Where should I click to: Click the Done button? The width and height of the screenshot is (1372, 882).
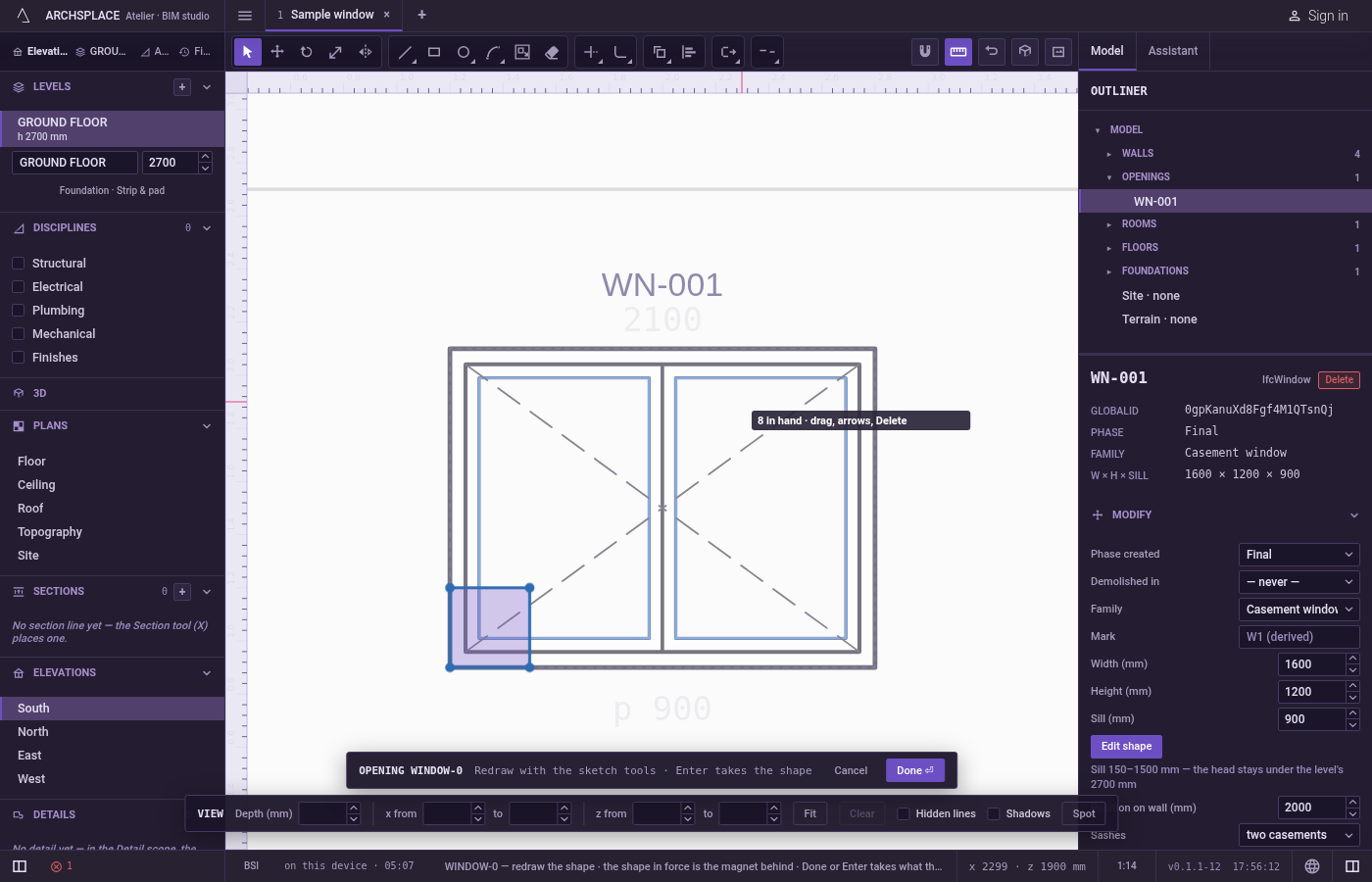pyautogui.click(x=915, y=770)
